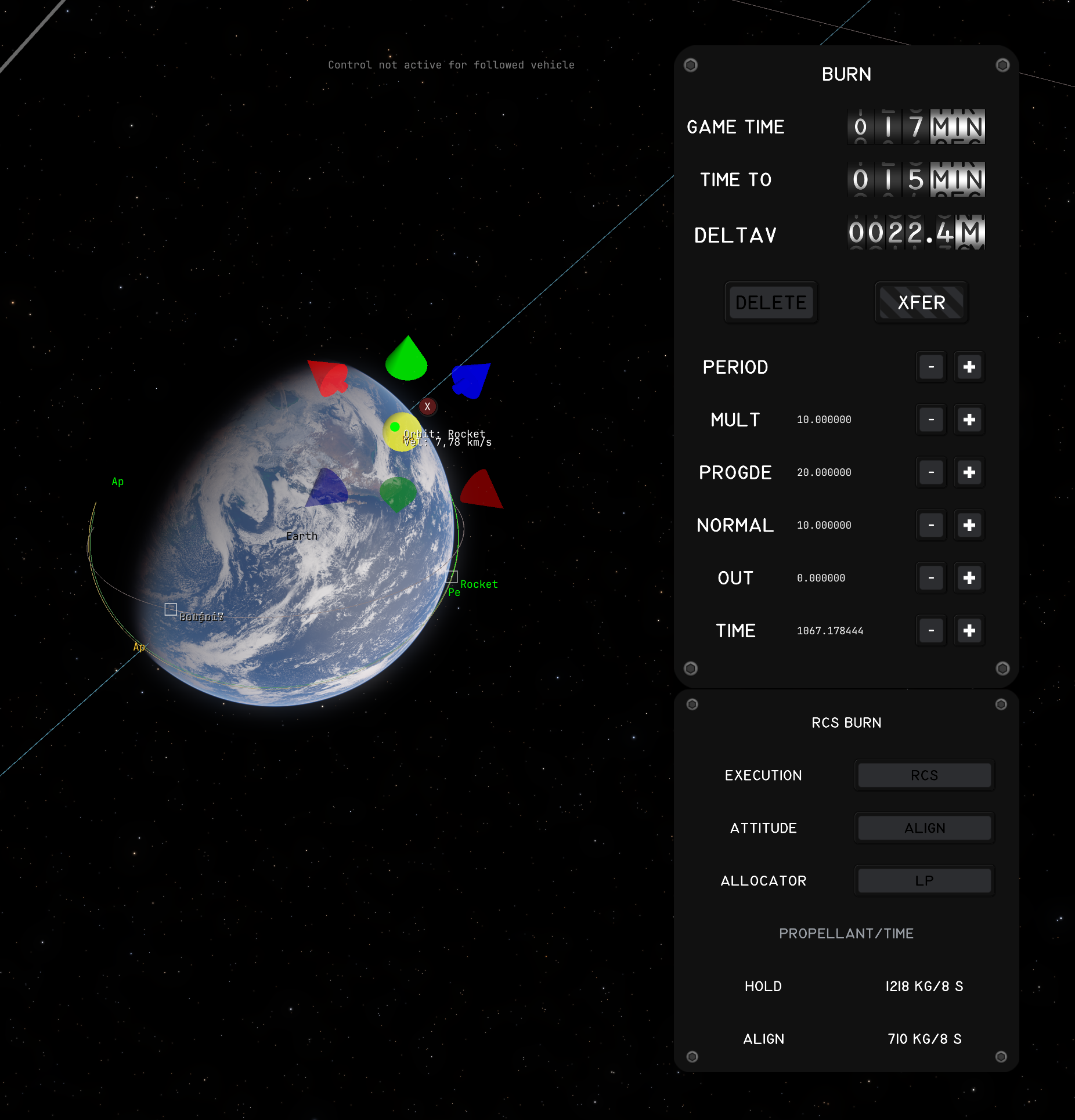Click the PERIOD minus button

click(931, 367)
